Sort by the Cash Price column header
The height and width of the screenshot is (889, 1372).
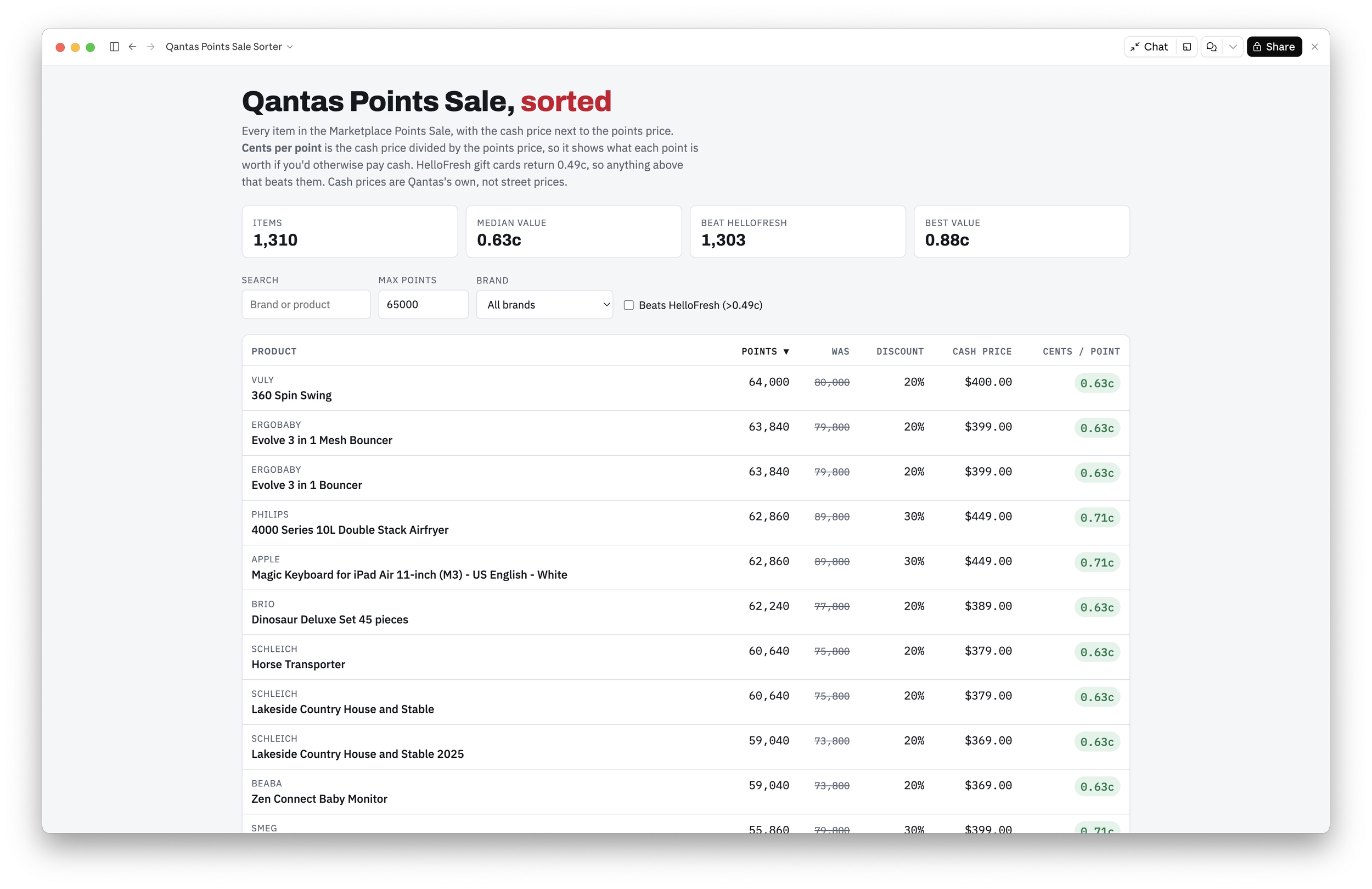[982, 351]
